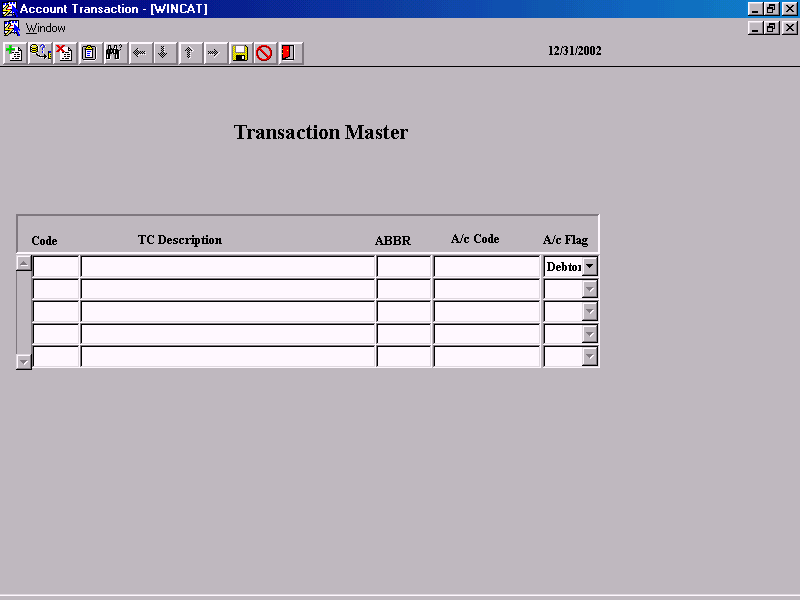Screen dimensions: 800x600
Task: Click the previous record left arrow
Action: [140, 53]
